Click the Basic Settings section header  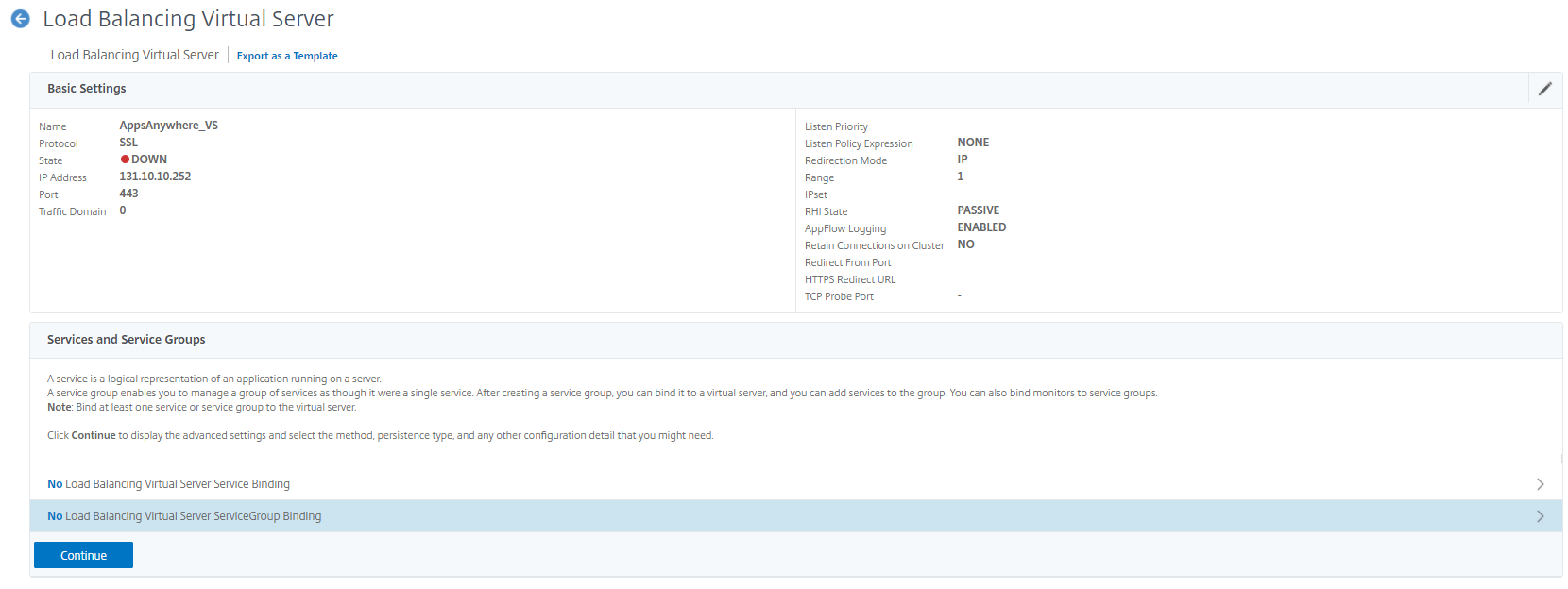click(87, 89)
